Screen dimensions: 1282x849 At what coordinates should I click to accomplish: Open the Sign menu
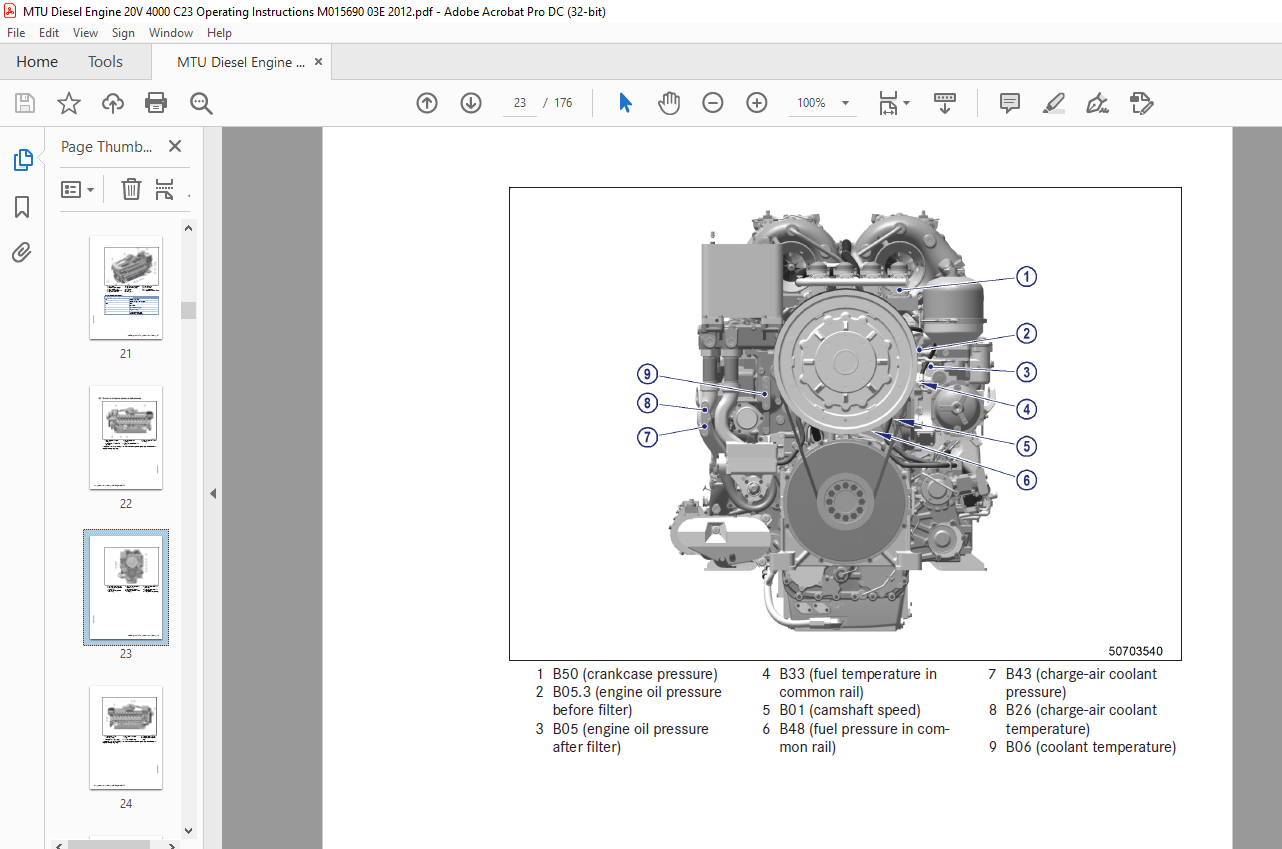coord(123,33)
